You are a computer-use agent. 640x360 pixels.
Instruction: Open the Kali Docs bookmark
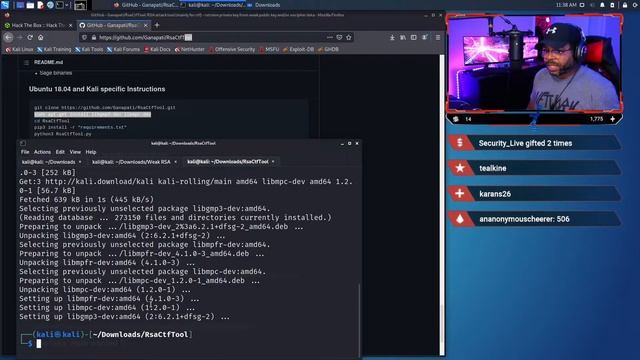coord(157,49)
